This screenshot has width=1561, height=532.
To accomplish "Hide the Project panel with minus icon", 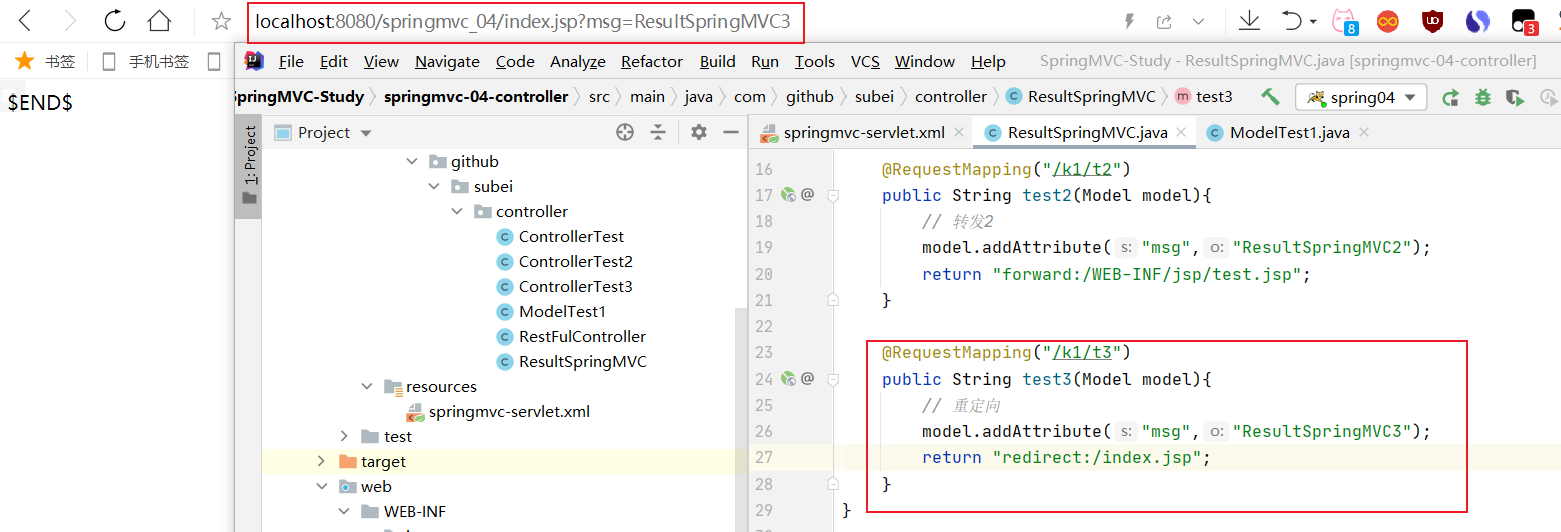I will click(x=730, y=132).
